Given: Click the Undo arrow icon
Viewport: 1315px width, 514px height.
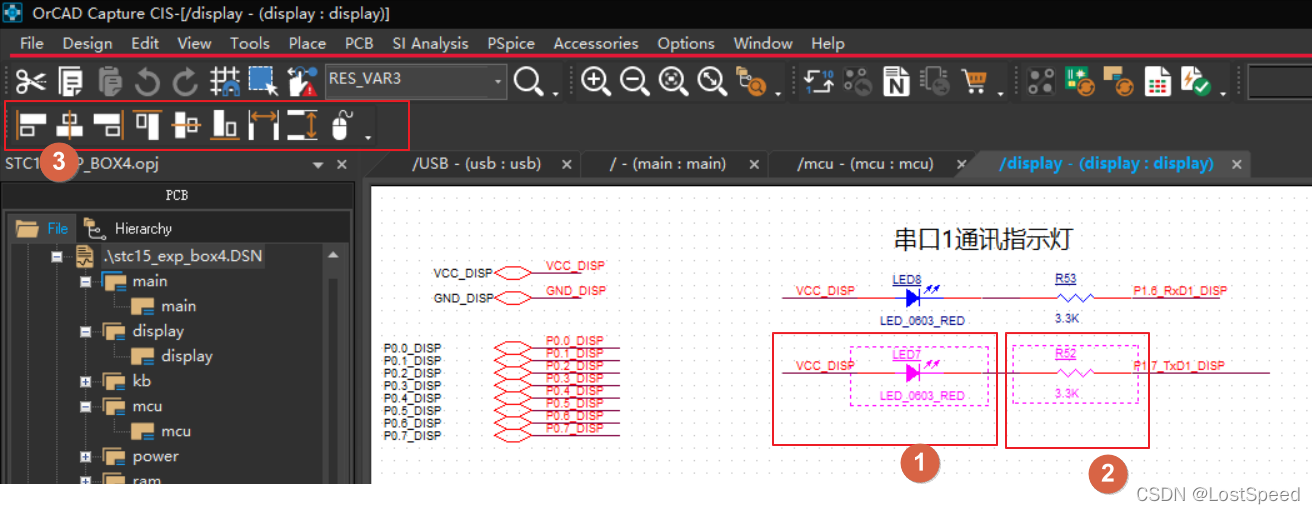Looking at the screenshot, I should (x=147, y=81).
